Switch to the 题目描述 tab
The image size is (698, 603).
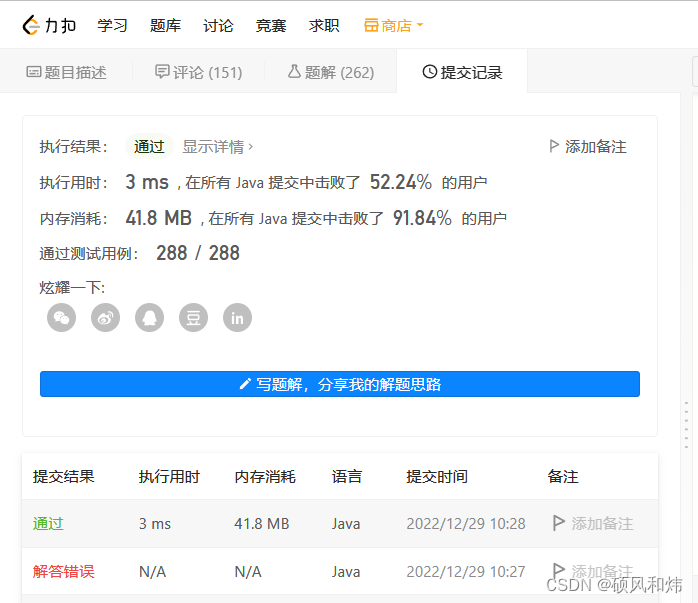pyautogui.click(x=66, y=72)
